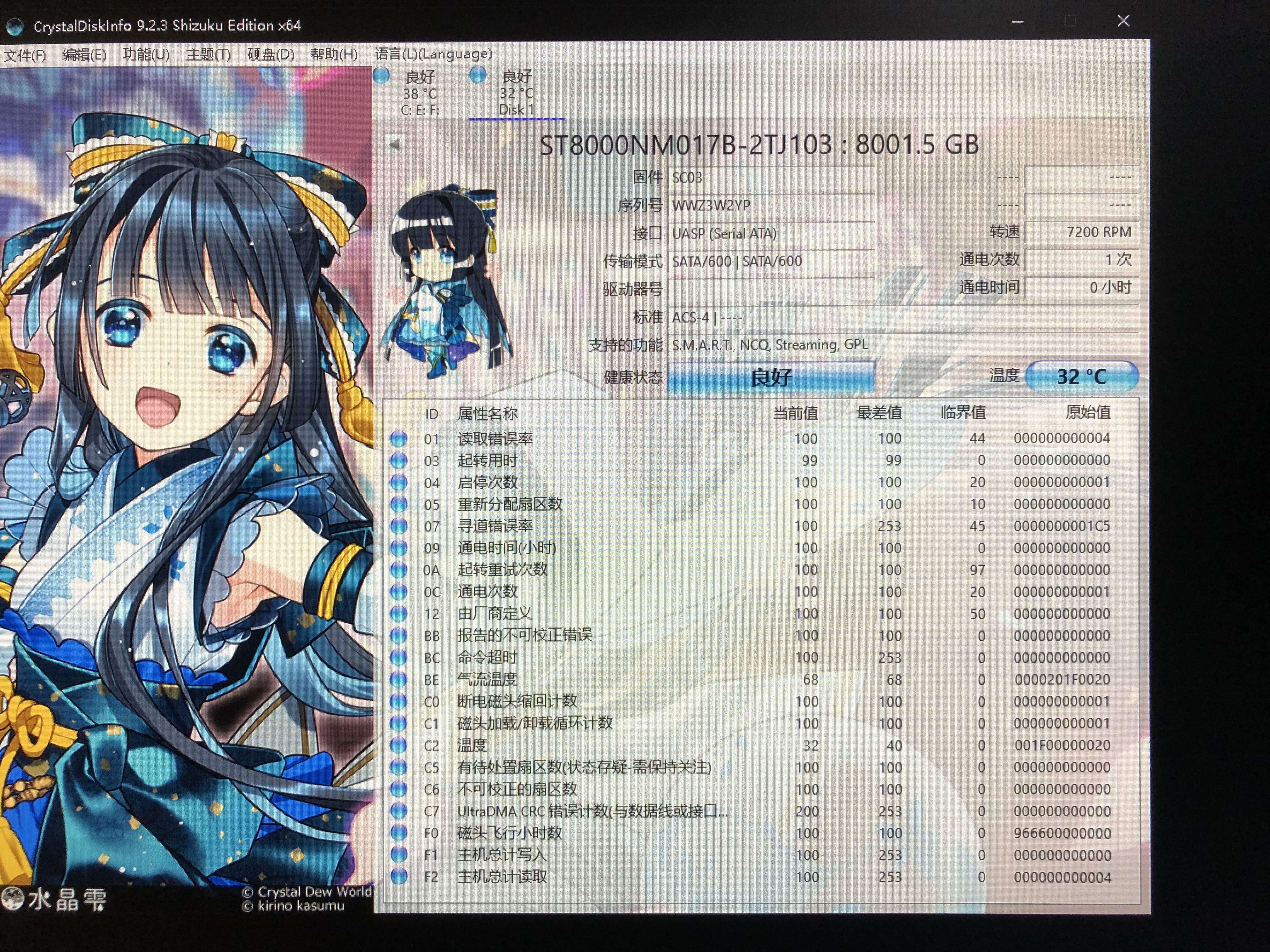Click the 32 °C temperature button
The height and width of the screenshot is (952, 1270).
click(1082, 377)
